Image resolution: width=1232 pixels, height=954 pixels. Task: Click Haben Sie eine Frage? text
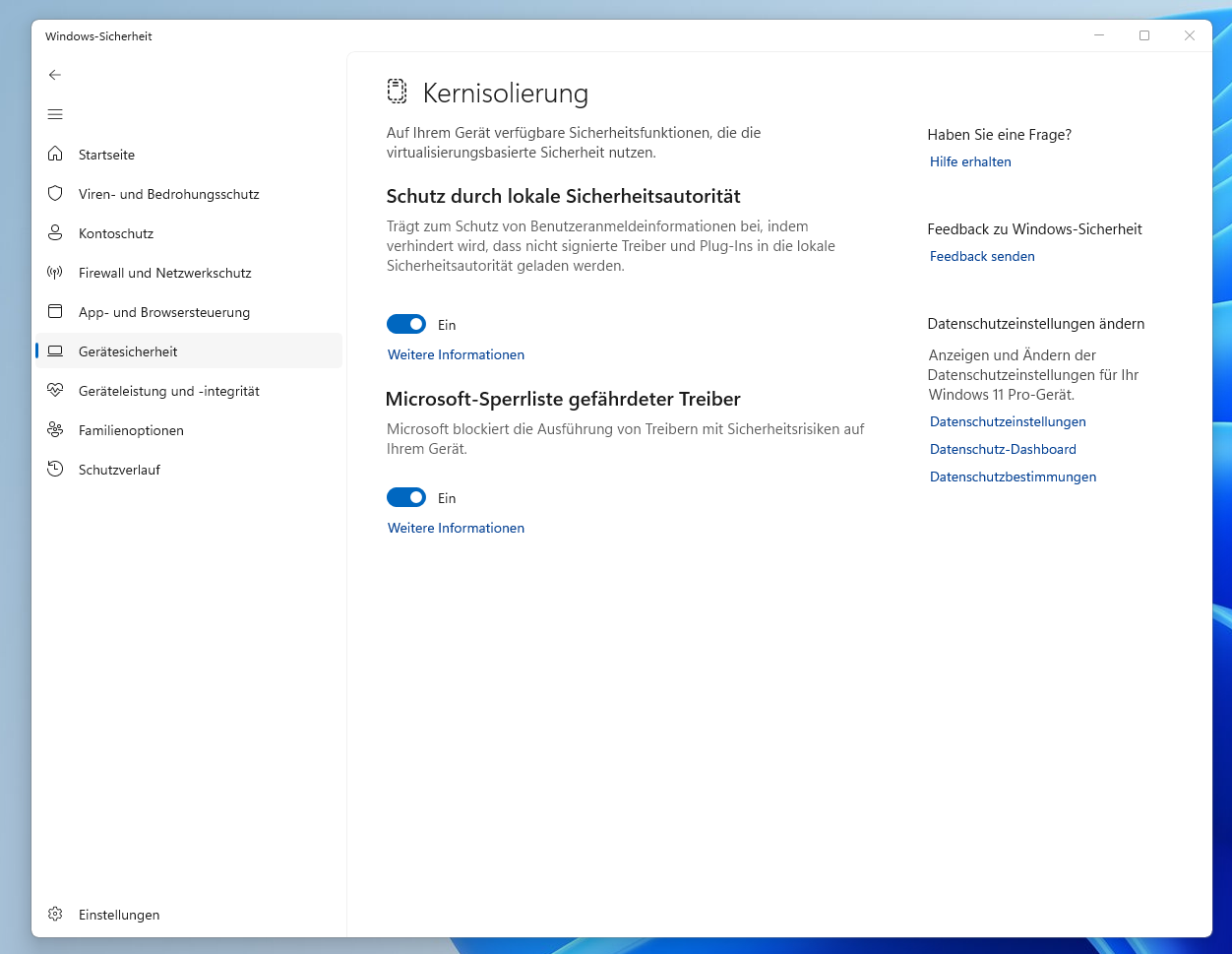coord(999,134)
